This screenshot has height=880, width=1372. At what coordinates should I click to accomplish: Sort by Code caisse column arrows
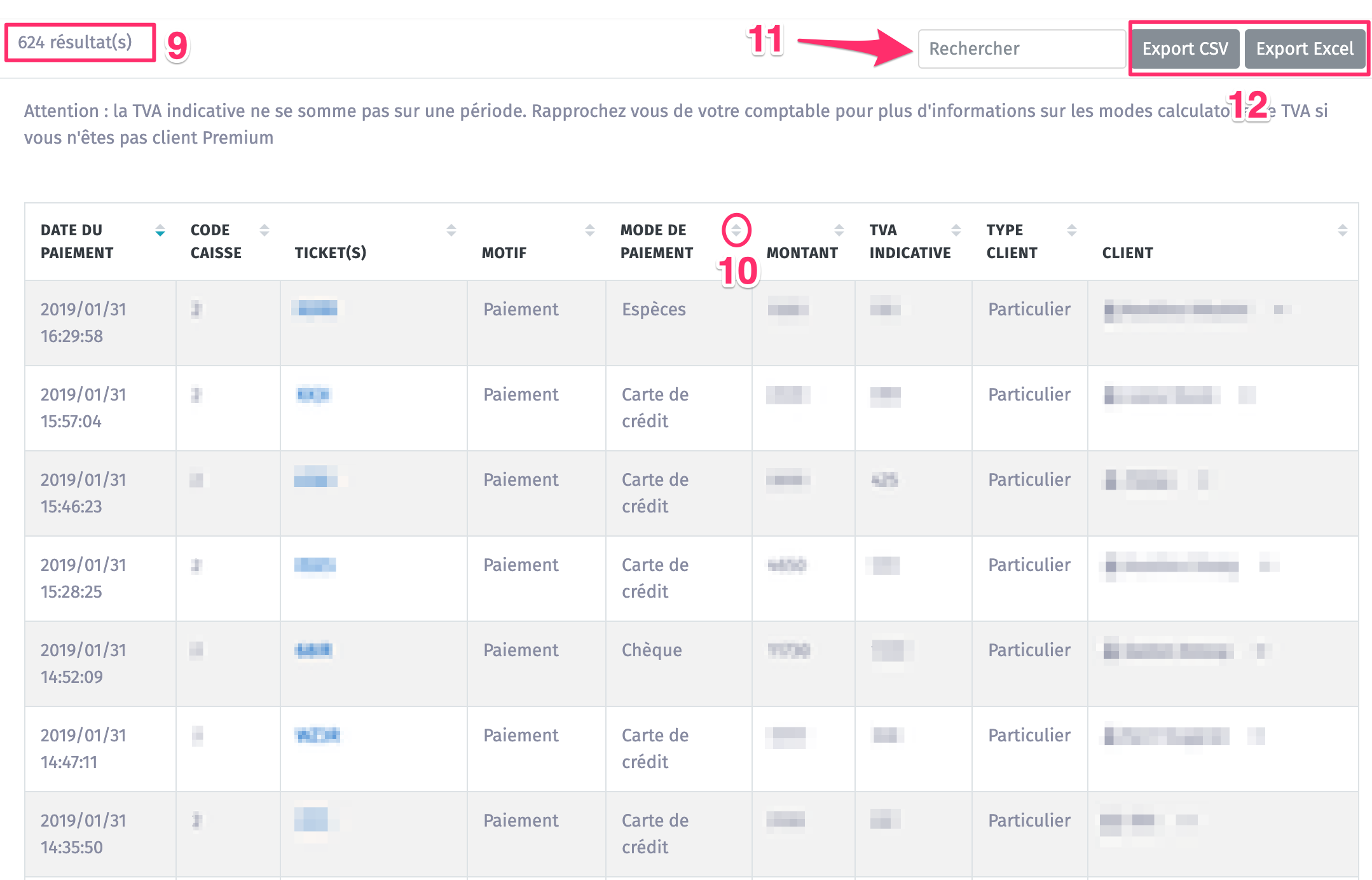[x=264, y=230]
